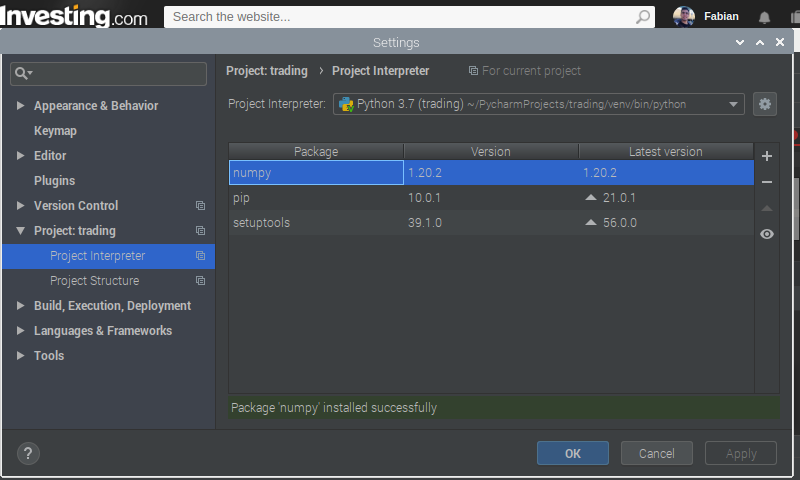Expand the Tools section

(x=20, y=356)
